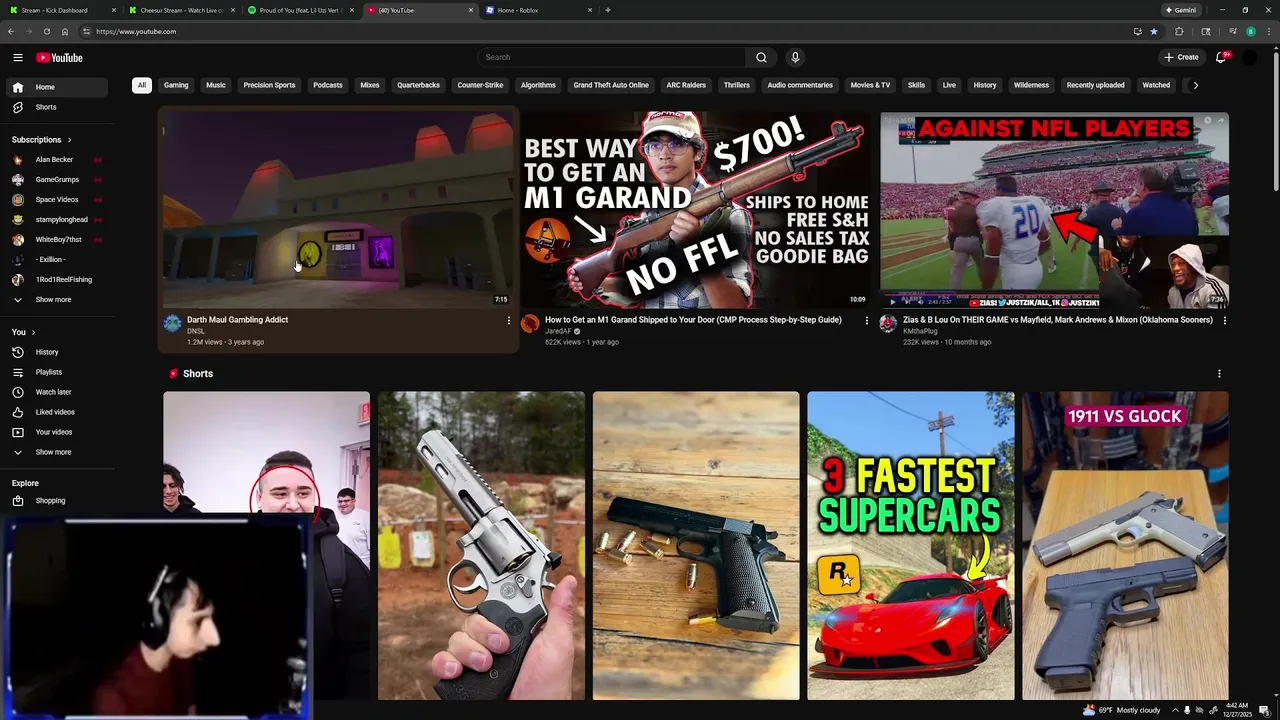The width and height of the screenshot is (1280, 720).
Task: Open Alan Becker subscription channel
Action: [x=57, y=160]
